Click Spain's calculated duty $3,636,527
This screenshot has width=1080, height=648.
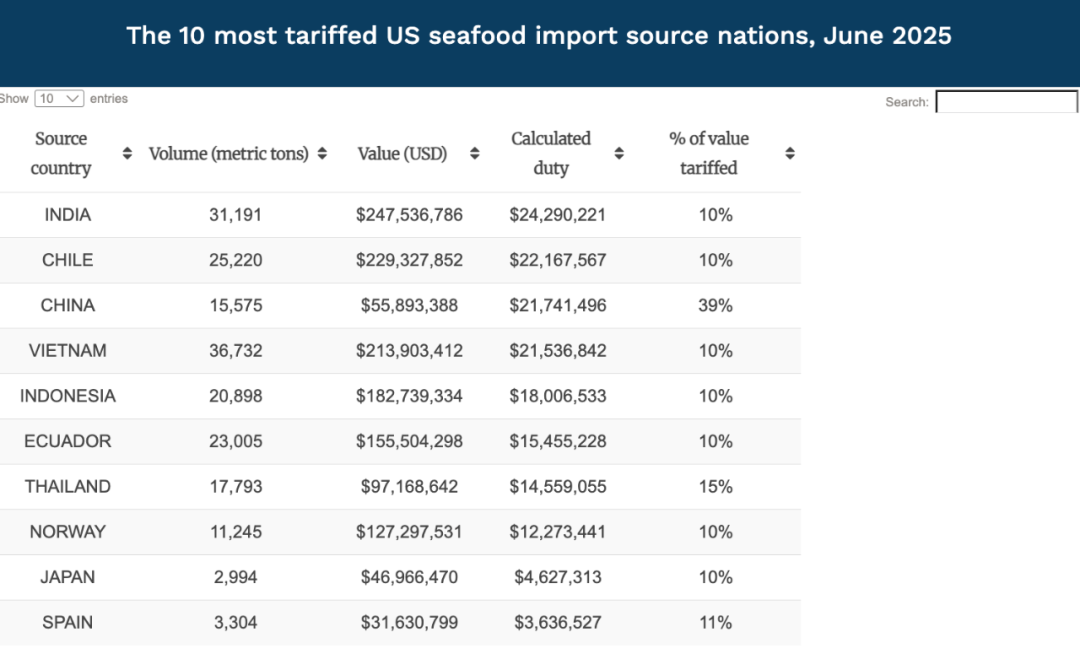coord(558,623)
